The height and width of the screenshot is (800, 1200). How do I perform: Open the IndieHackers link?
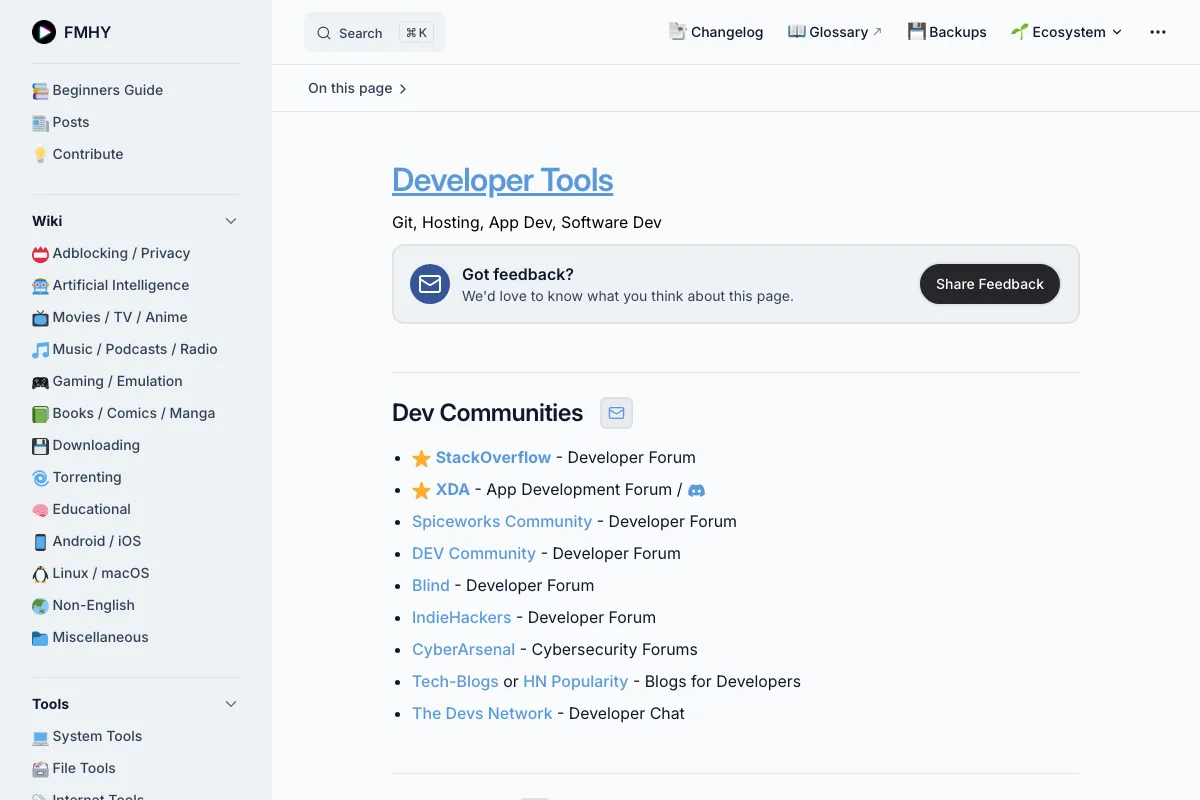462,617
